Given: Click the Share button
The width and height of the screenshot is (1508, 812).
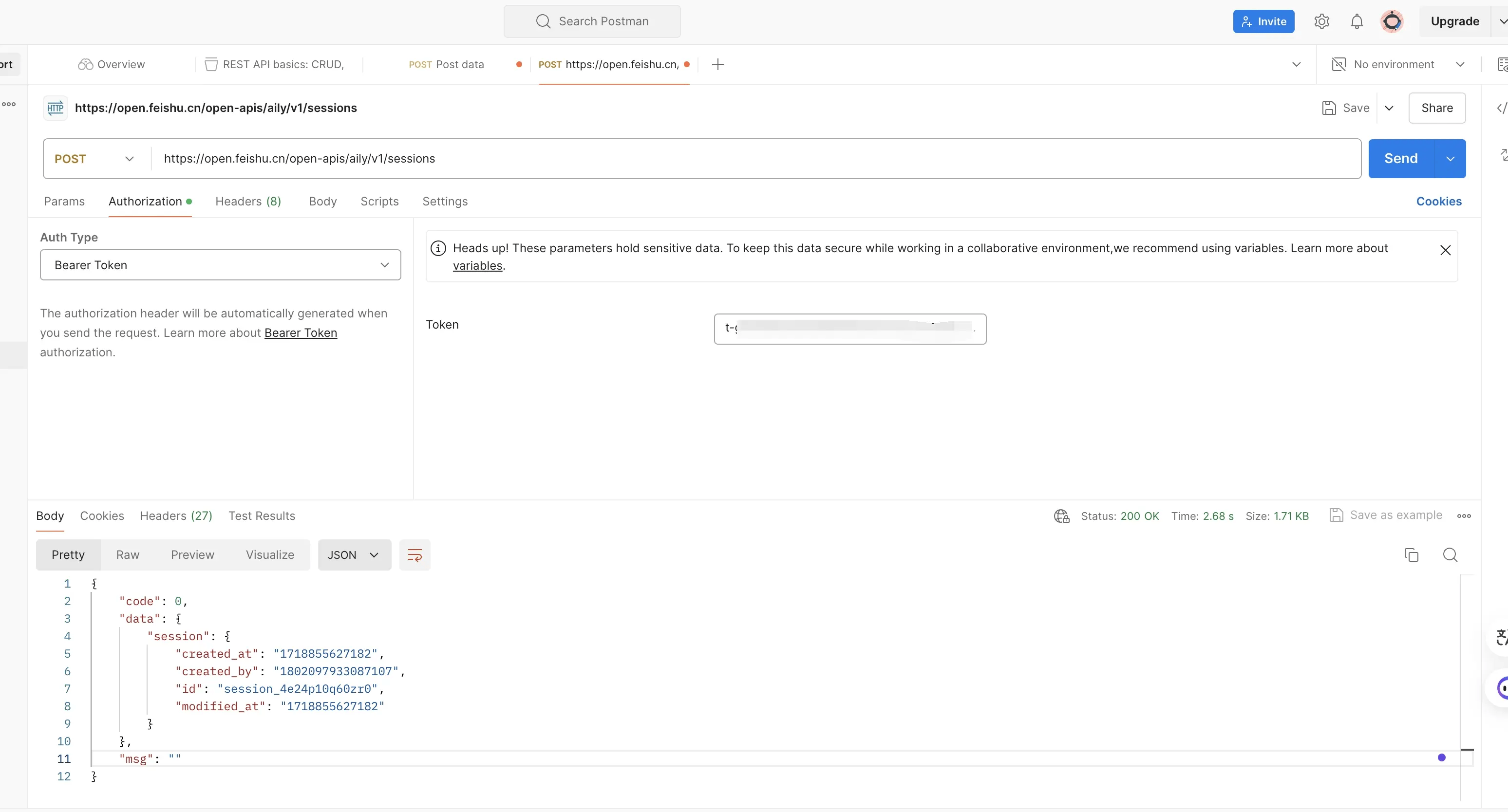Looking at the screenshot, I should pyautogui.click(x=1436, y=108).
